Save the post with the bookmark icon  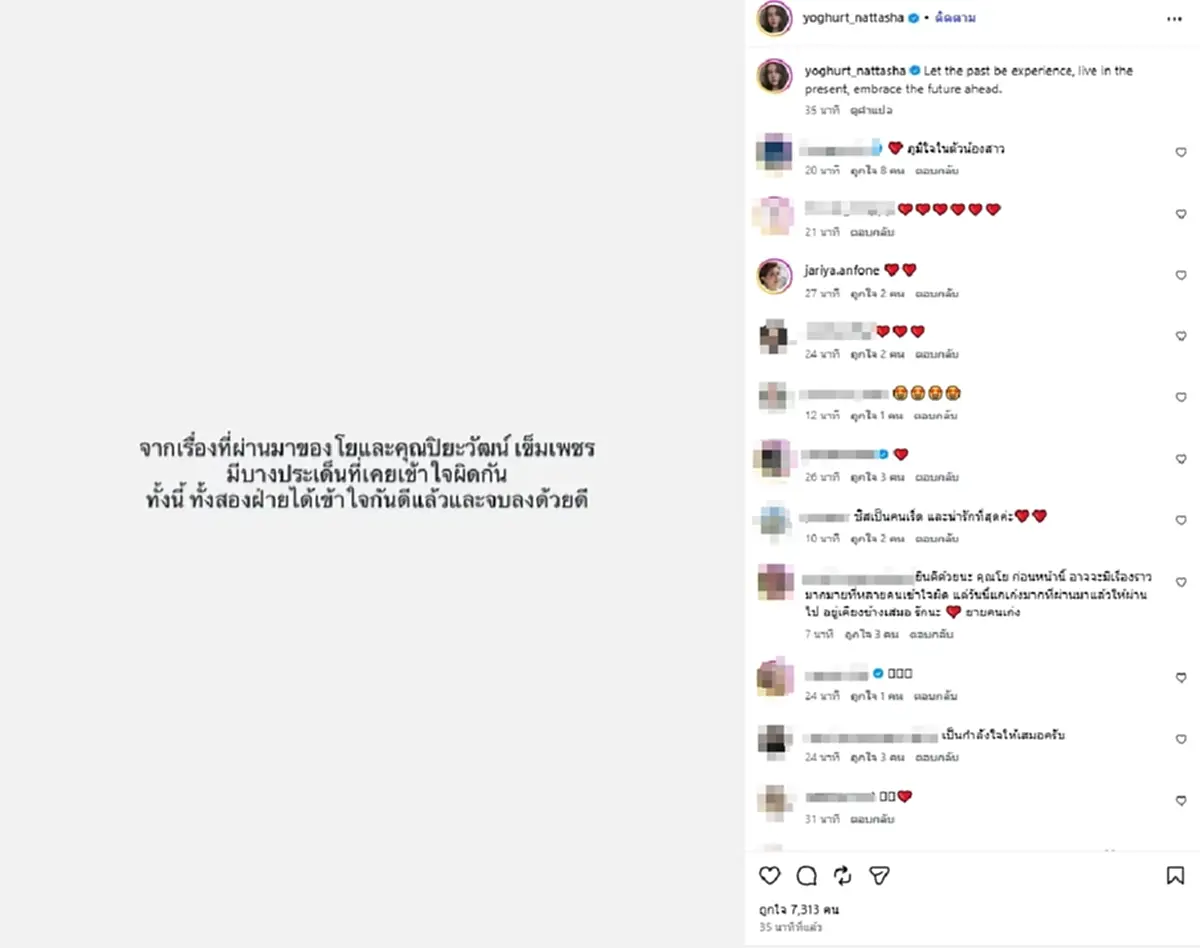(1176, 875)
